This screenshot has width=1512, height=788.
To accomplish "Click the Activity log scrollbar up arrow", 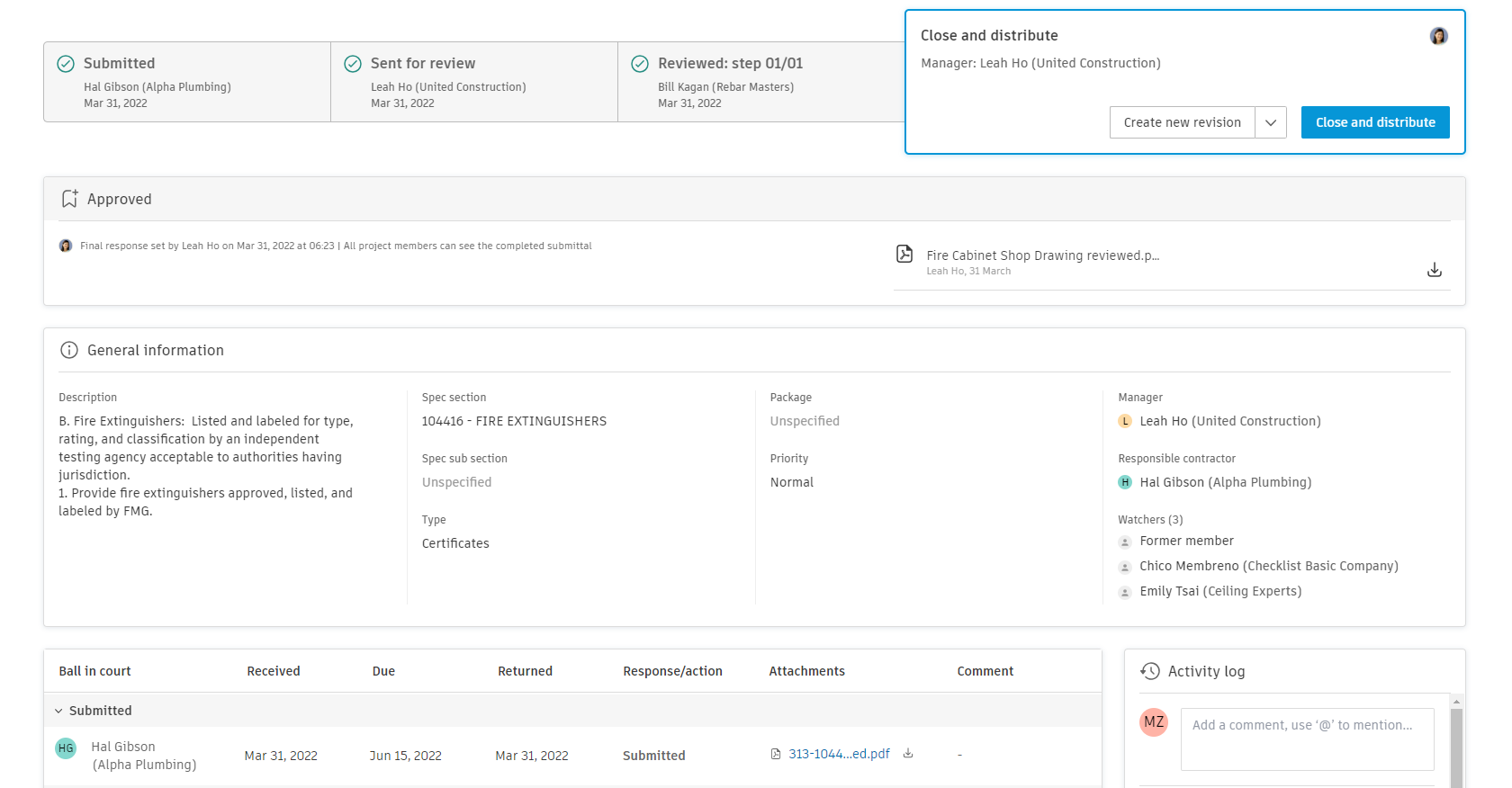I will [1456, 702].
